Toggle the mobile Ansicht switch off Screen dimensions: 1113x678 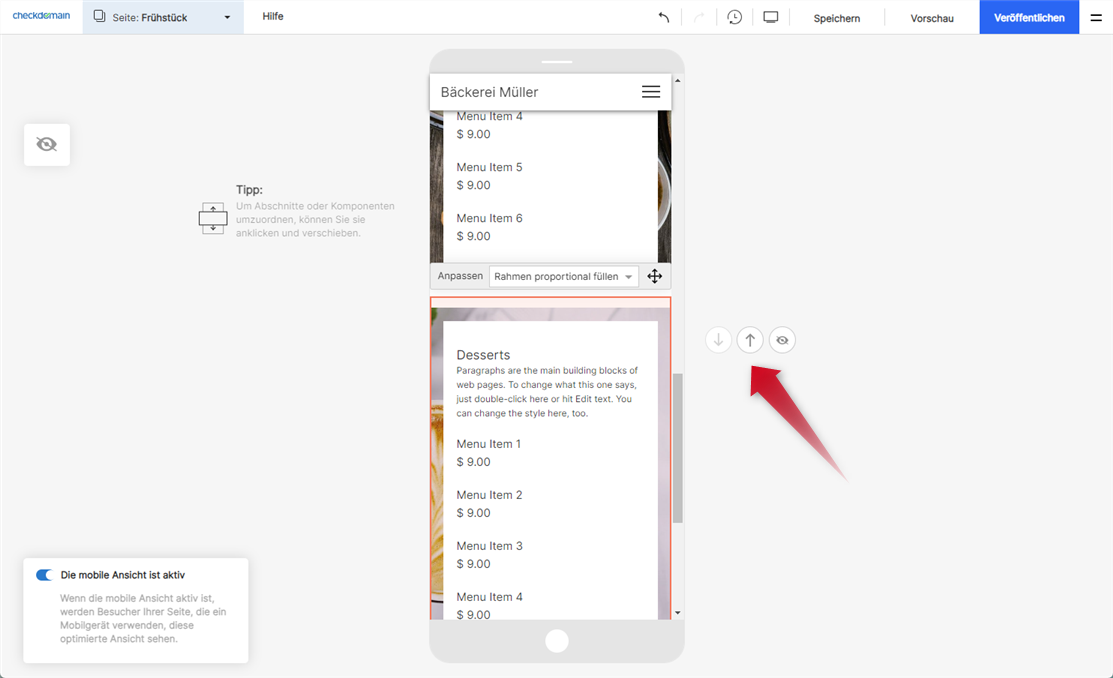tap(45, 575)
